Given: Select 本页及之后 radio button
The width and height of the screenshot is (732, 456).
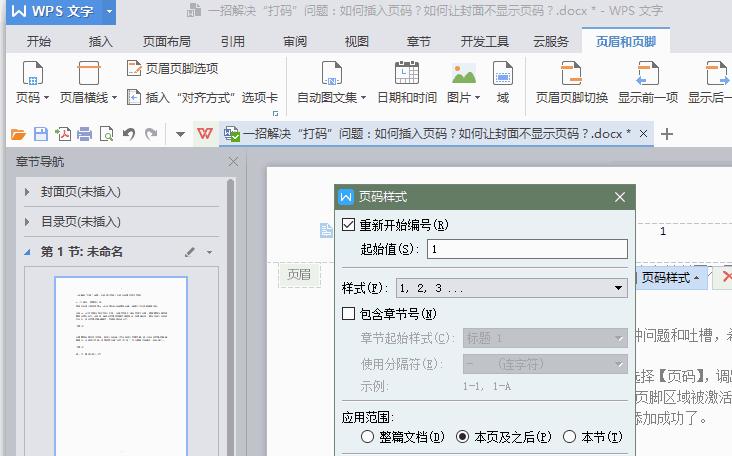Looking at the screenshot, I should 462,437.
